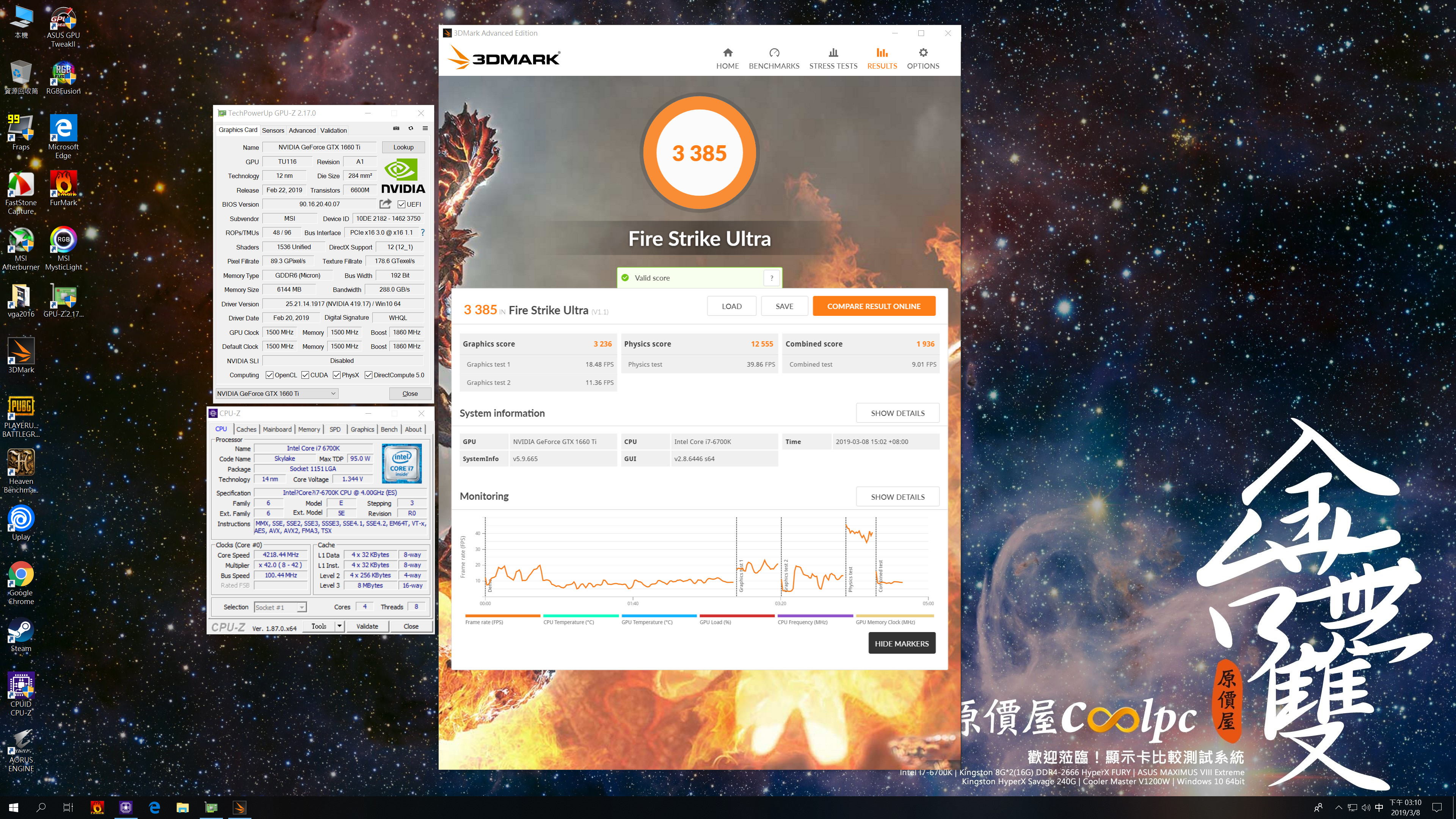Open Caches tab in CPU-Z

tap(246, 429)
